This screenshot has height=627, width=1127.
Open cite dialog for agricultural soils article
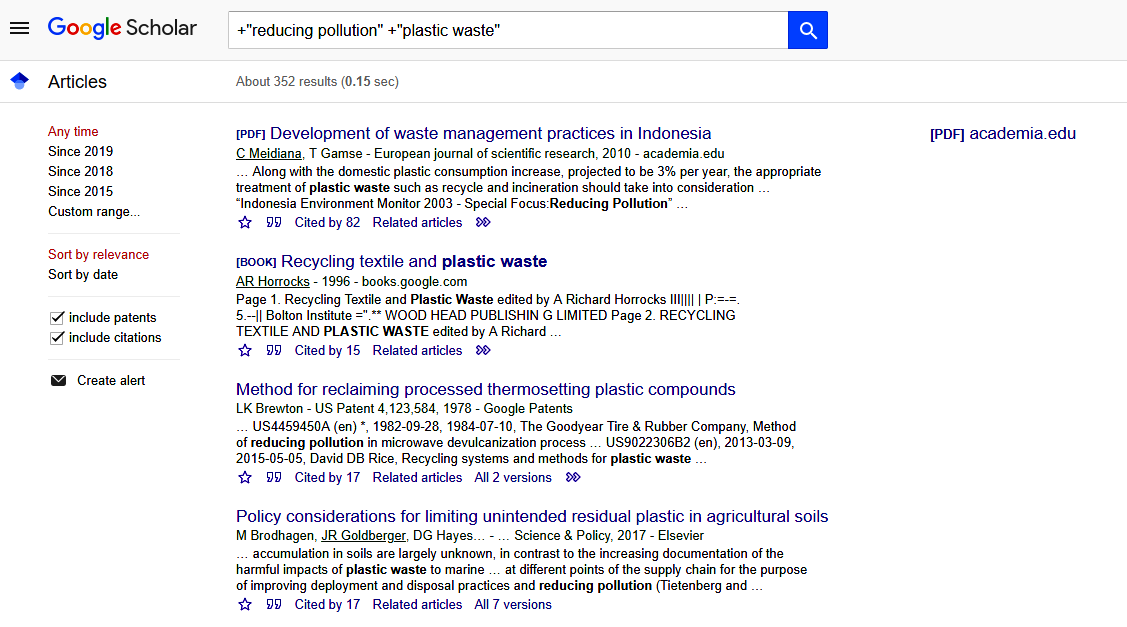(x=274, y=605)
